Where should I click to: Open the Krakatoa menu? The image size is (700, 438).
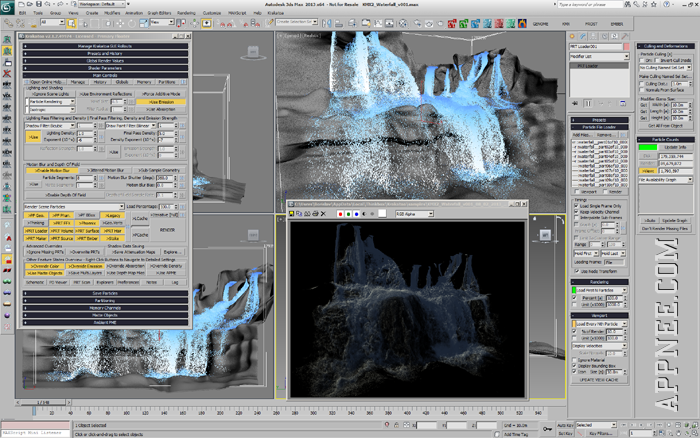tap(275, 13)
